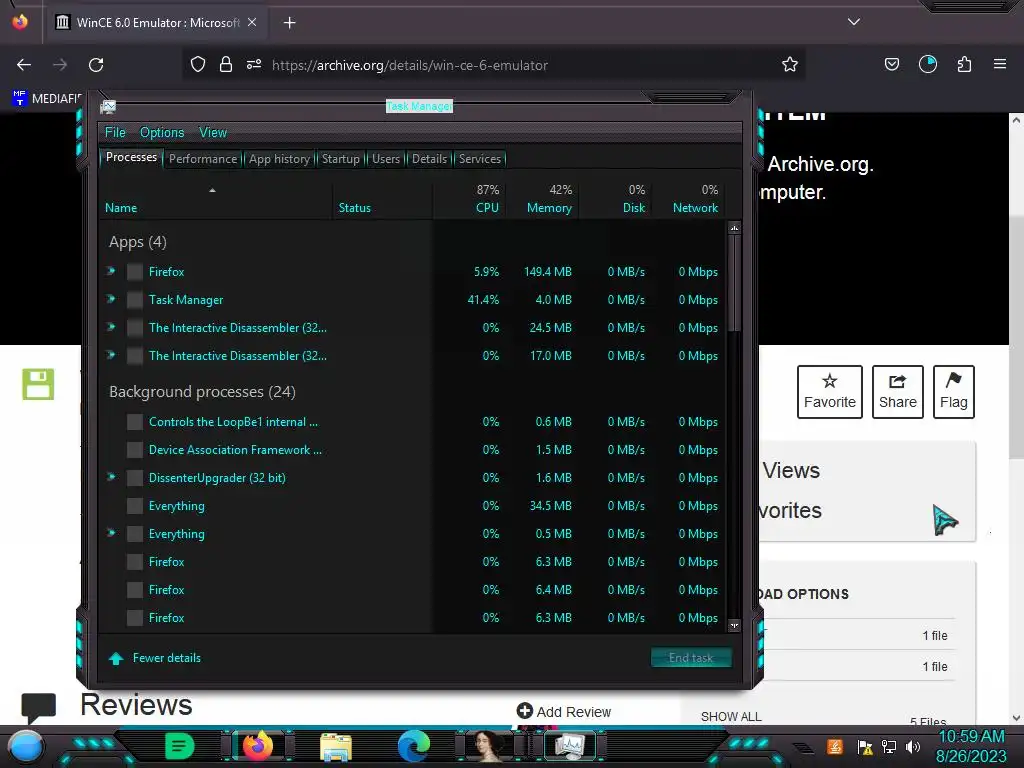Expand first Interactive Disassembler row
Image resolution: width=1024 pixels, height=768 pixels.
[x=111, y=327]
